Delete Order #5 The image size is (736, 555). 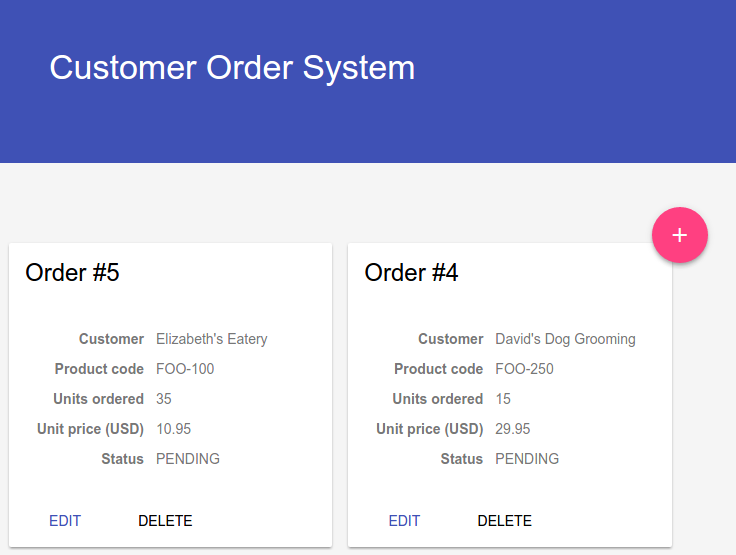coord(165,521)
